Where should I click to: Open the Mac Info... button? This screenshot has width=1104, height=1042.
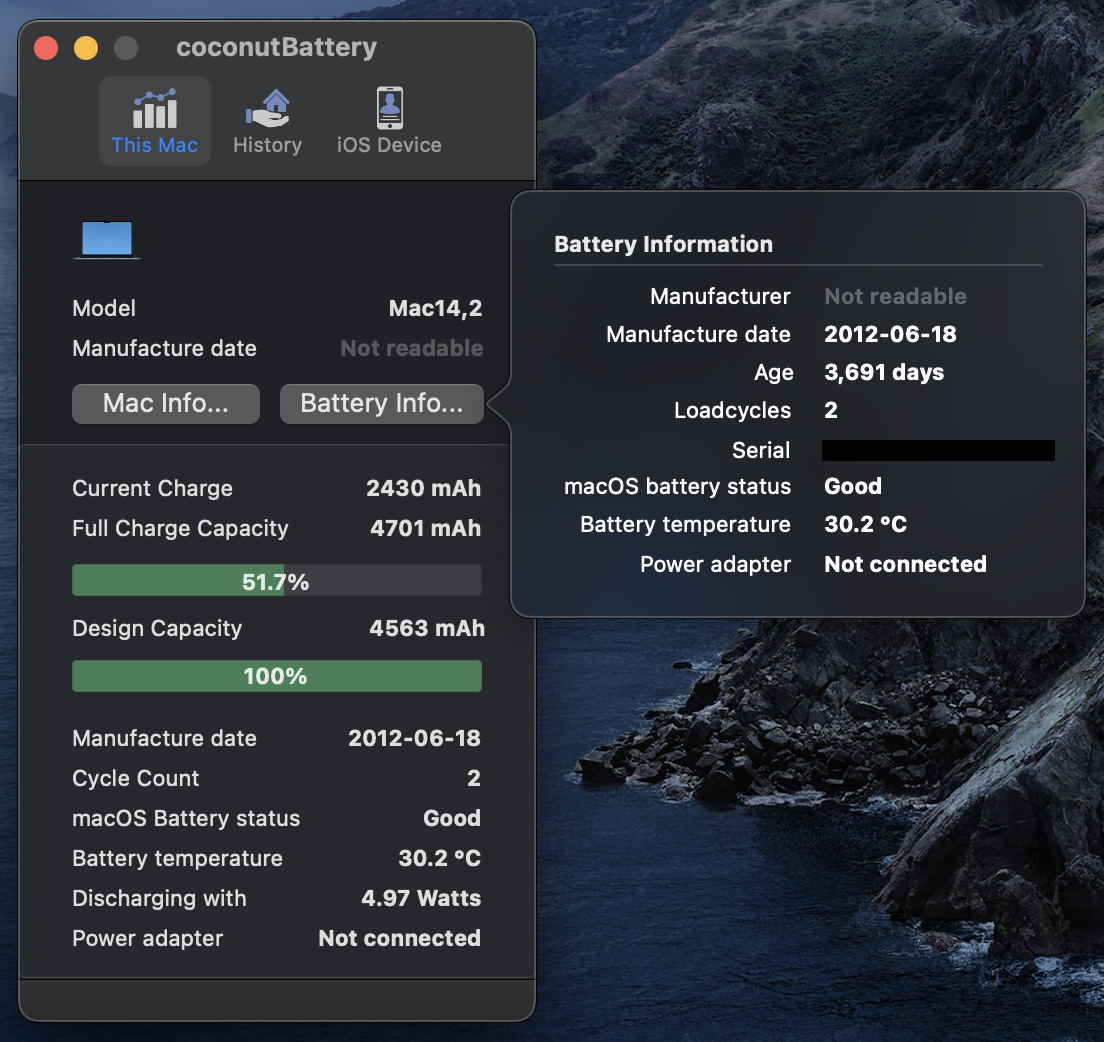tap(165, 404)
